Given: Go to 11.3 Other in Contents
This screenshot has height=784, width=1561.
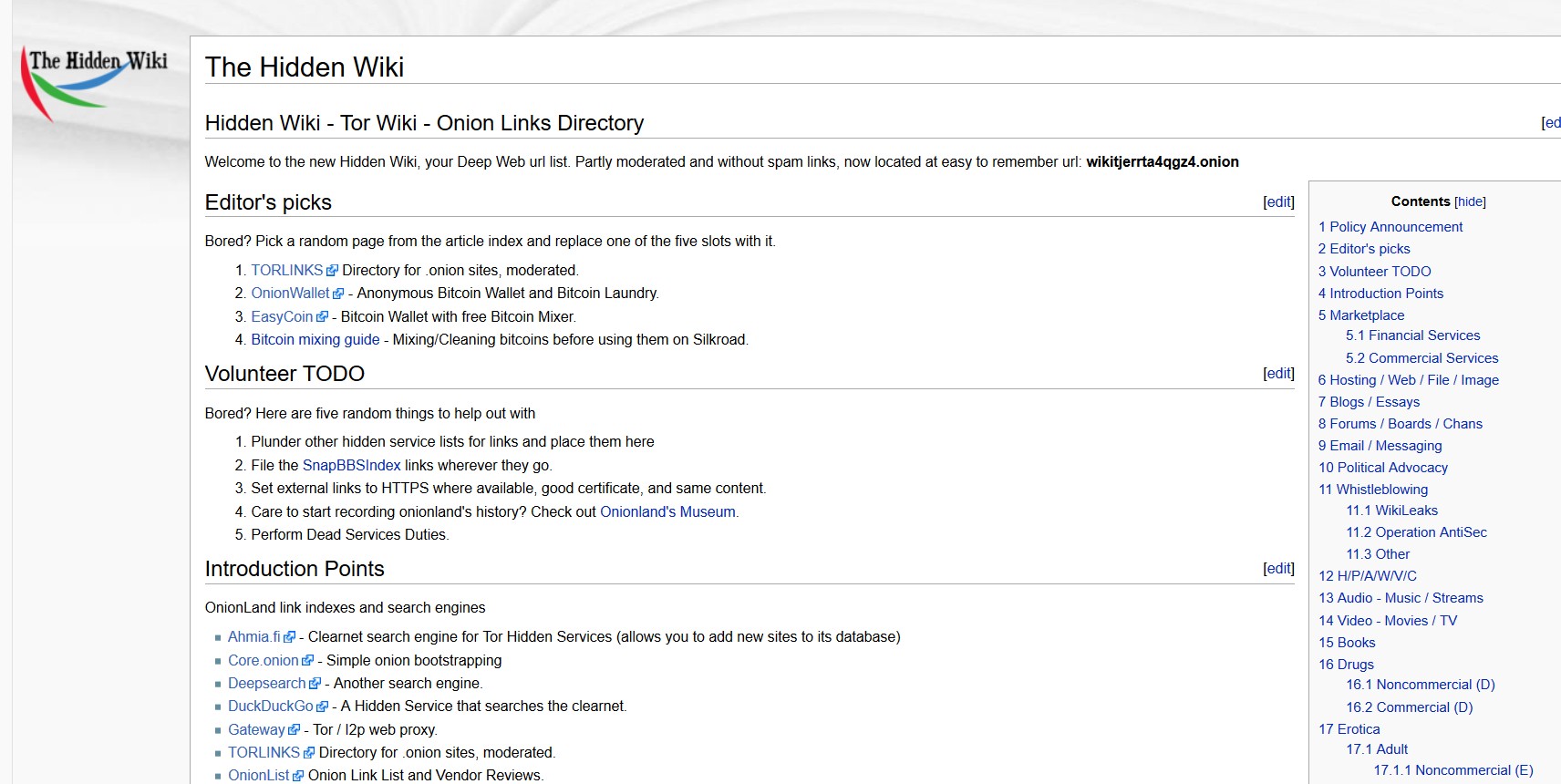Looking at the screenshot, I should point(1378,554).
